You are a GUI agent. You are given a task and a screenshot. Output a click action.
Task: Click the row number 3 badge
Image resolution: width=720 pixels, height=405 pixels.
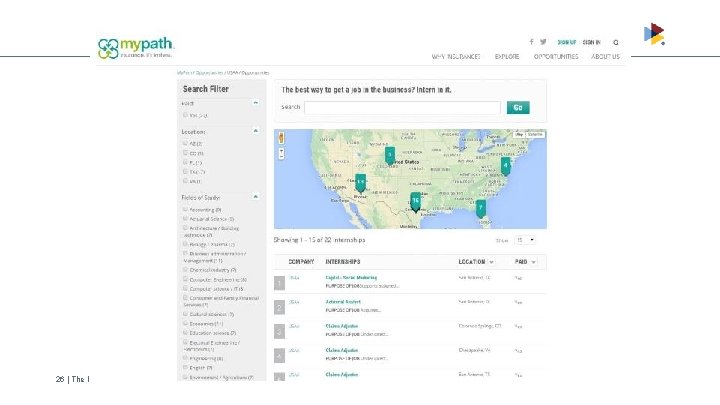[279, 332]
